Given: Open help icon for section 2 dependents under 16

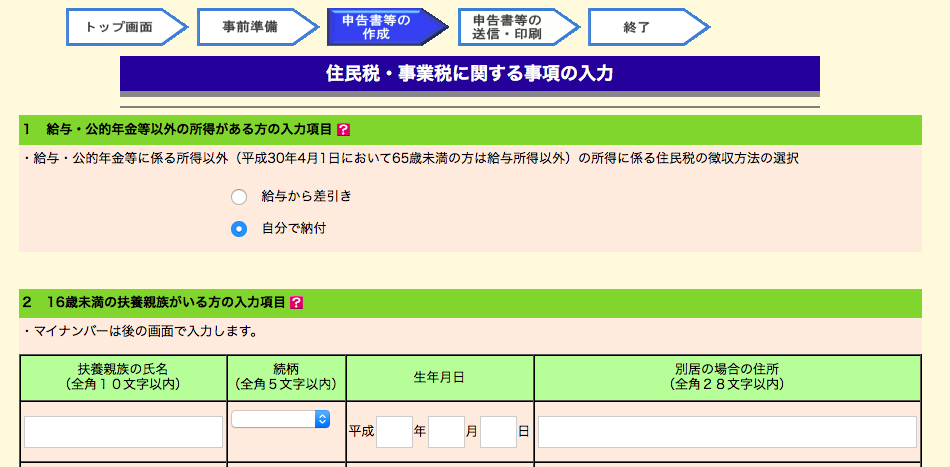Looking at the screenshot, I should pyautogui.click(x=296, y=302).
